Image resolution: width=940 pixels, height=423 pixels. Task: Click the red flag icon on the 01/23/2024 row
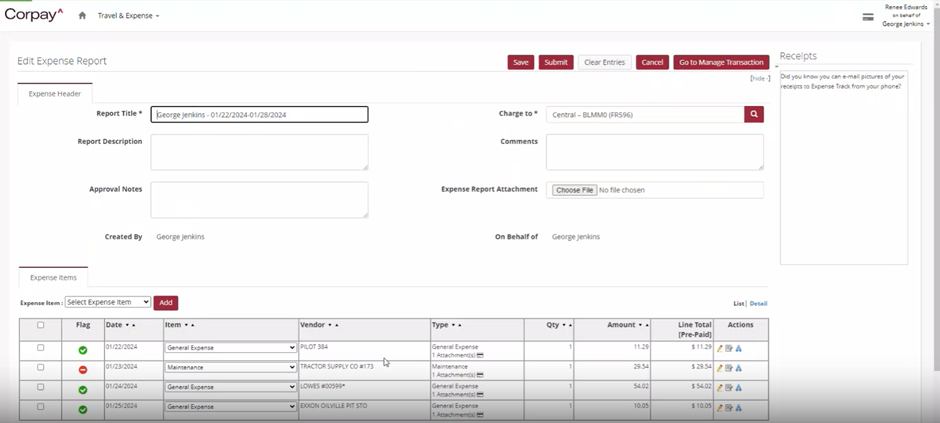tap(83, 370)
